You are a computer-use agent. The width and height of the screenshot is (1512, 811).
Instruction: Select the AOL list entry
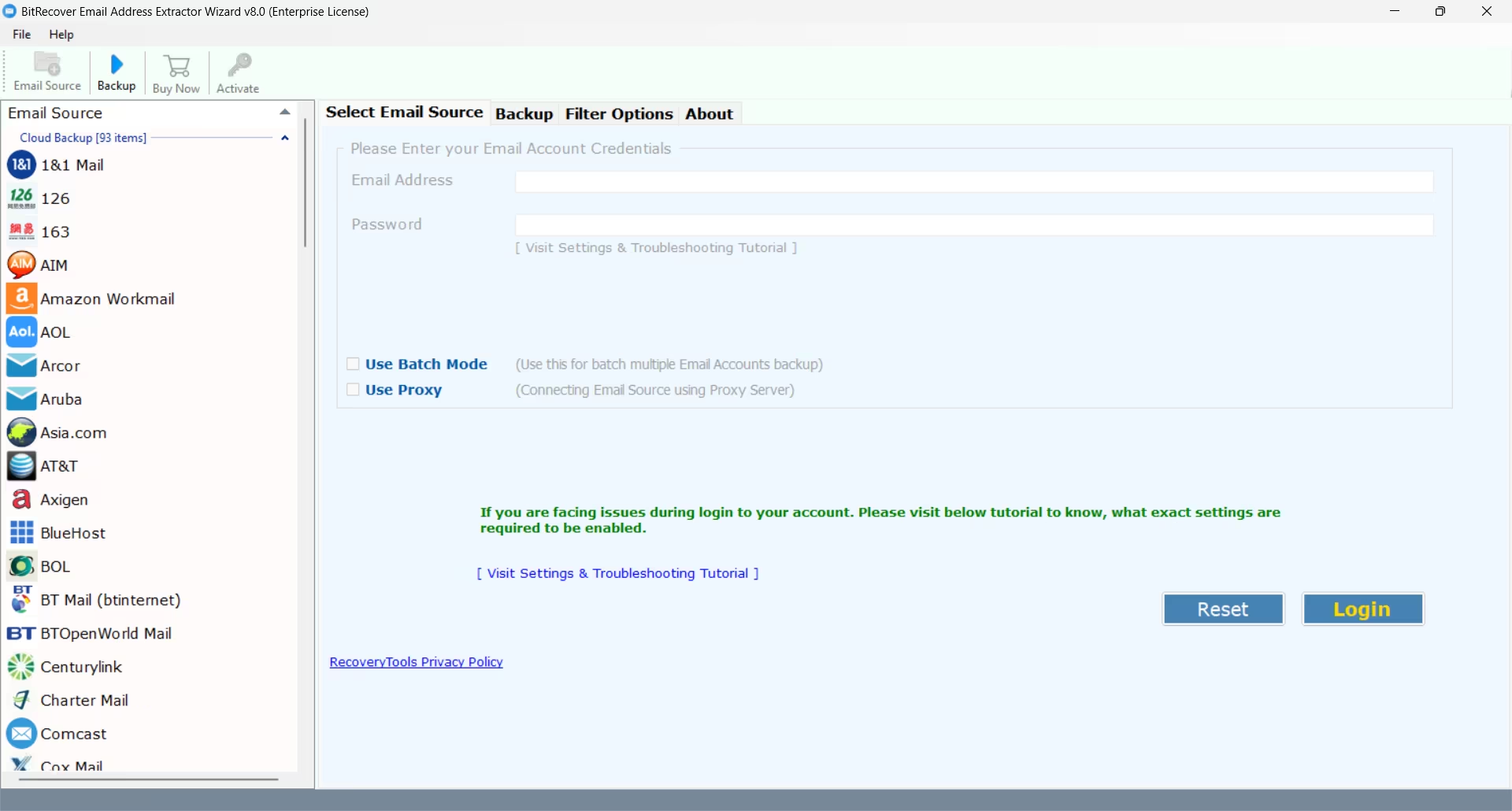55,332
